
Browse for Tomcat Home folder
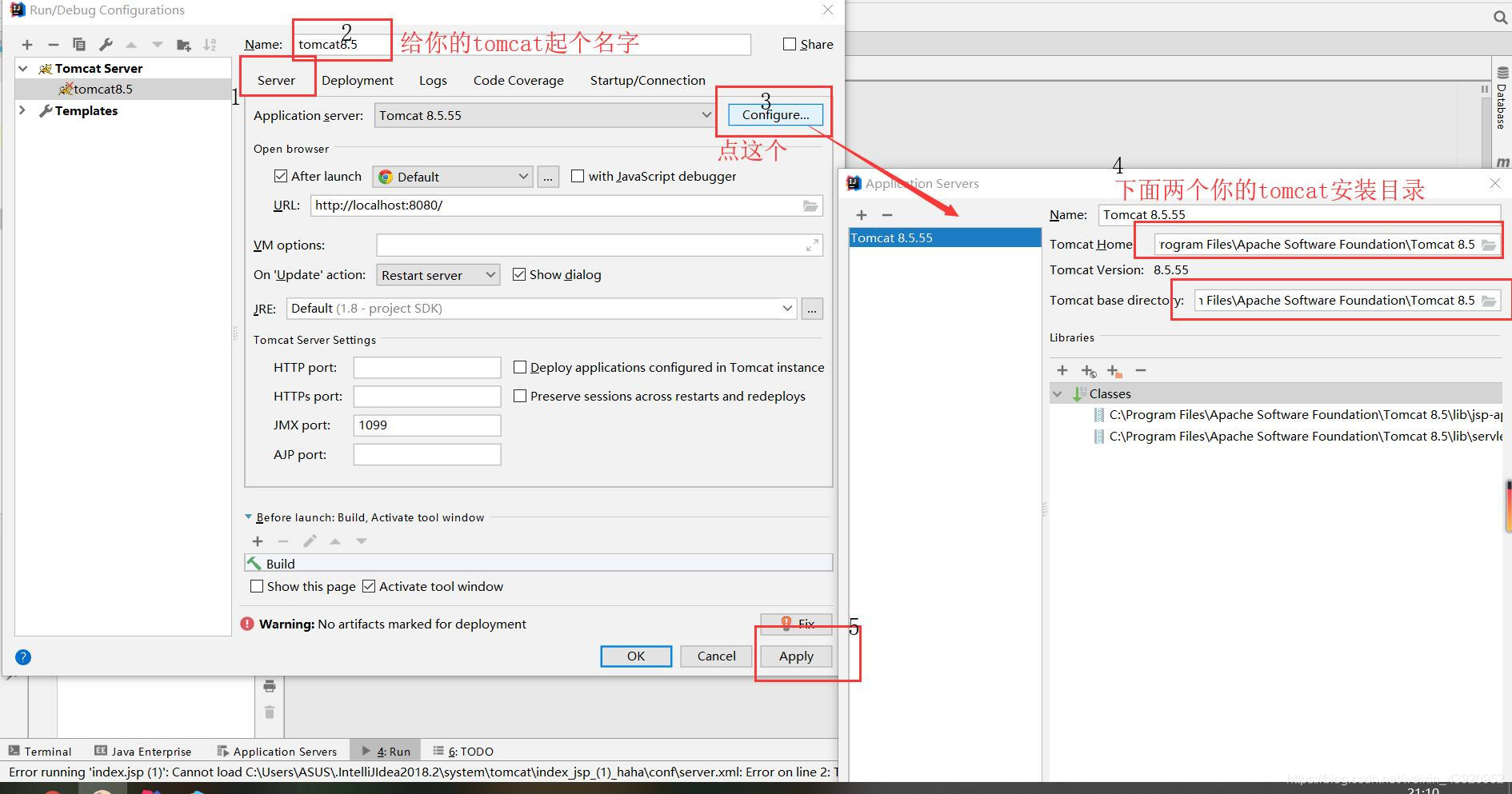pos(1489,245)
